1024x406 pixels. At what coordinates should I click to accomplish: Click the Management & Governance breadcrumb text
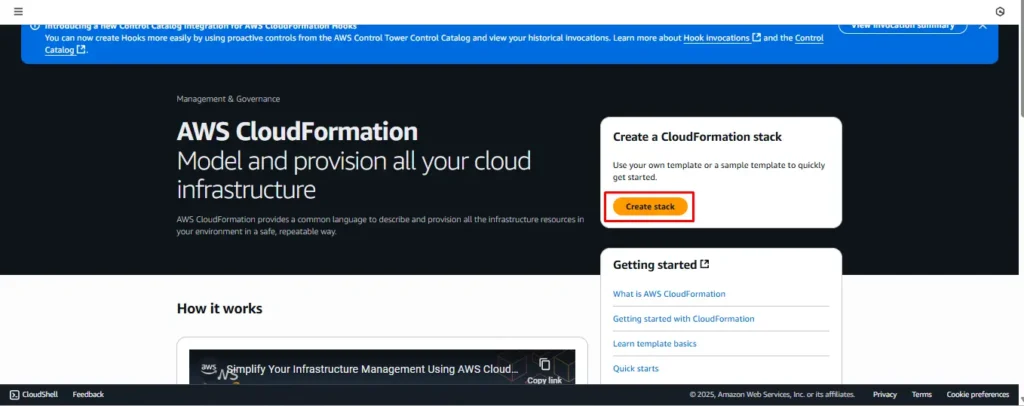pyautogui.click(x=228, y=99)
